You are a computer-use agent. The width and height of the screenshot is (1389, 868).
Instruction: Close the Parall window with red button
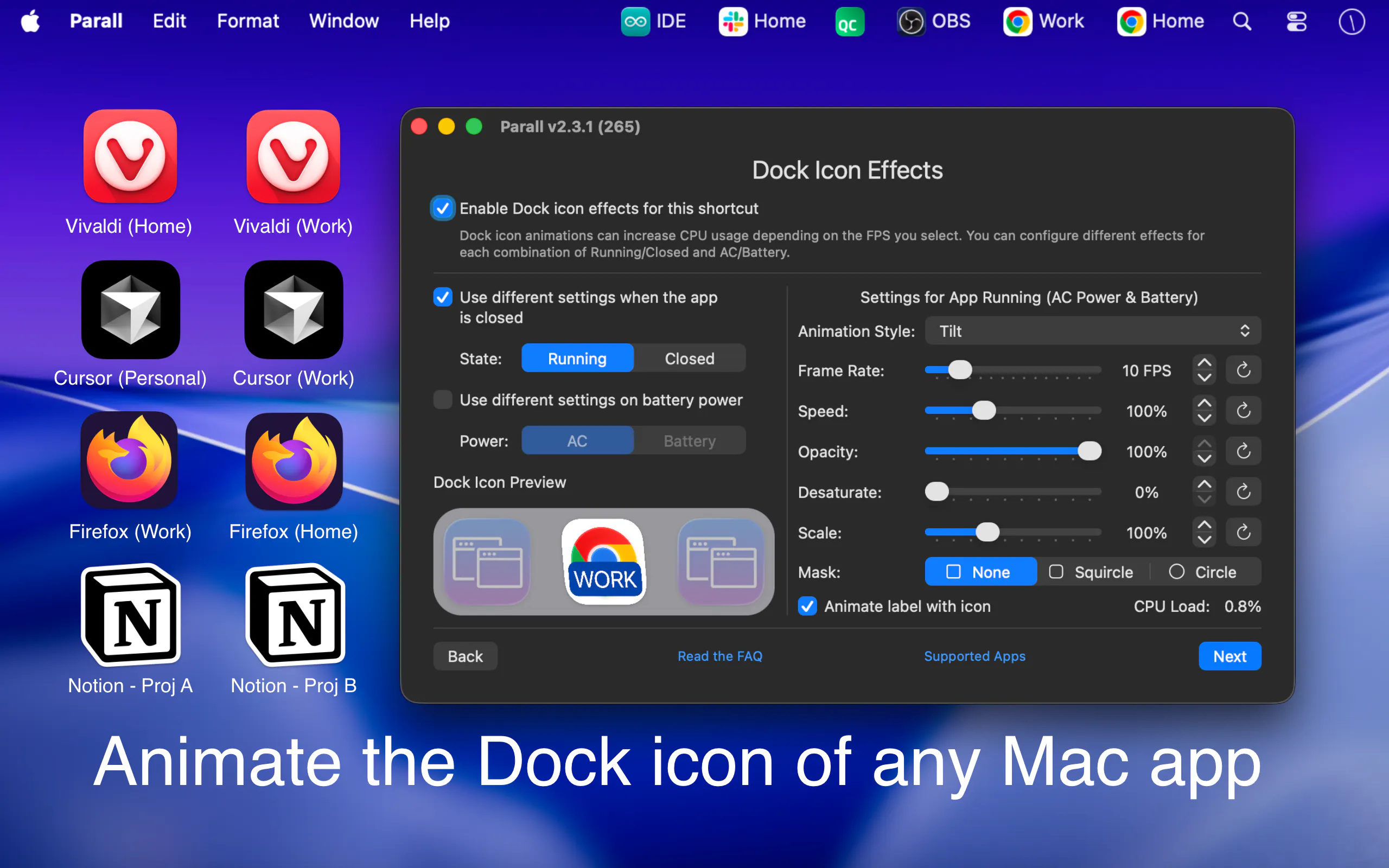419,126
